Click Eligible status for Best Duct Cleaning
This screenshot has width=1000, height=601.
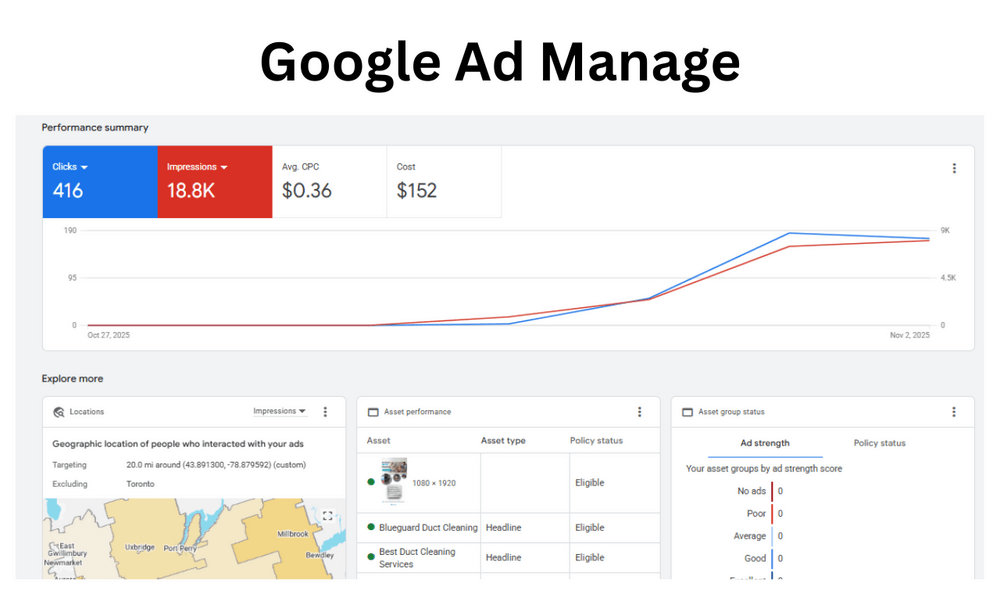pyautogui.click(x=589, y=558)
